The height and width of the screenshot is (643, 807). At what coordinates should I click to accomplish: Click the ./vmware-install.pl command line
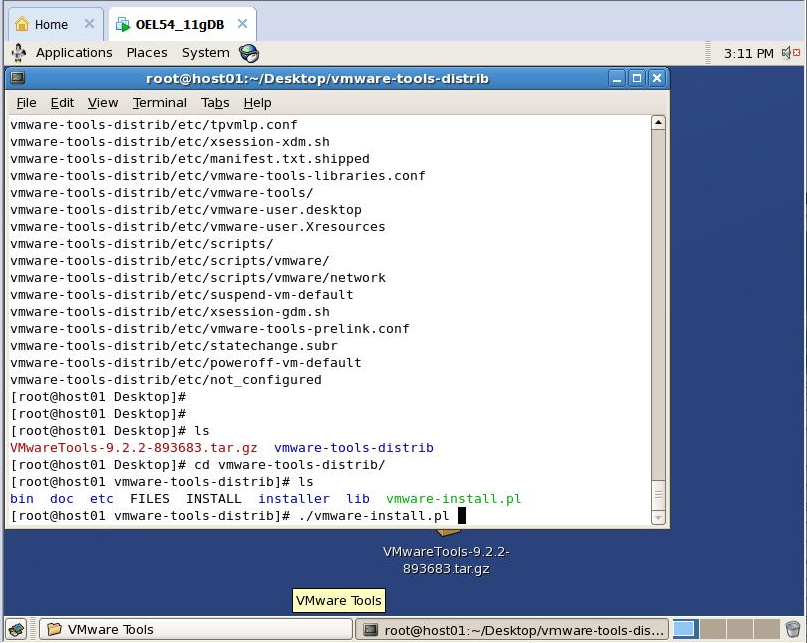pos(374,516)
